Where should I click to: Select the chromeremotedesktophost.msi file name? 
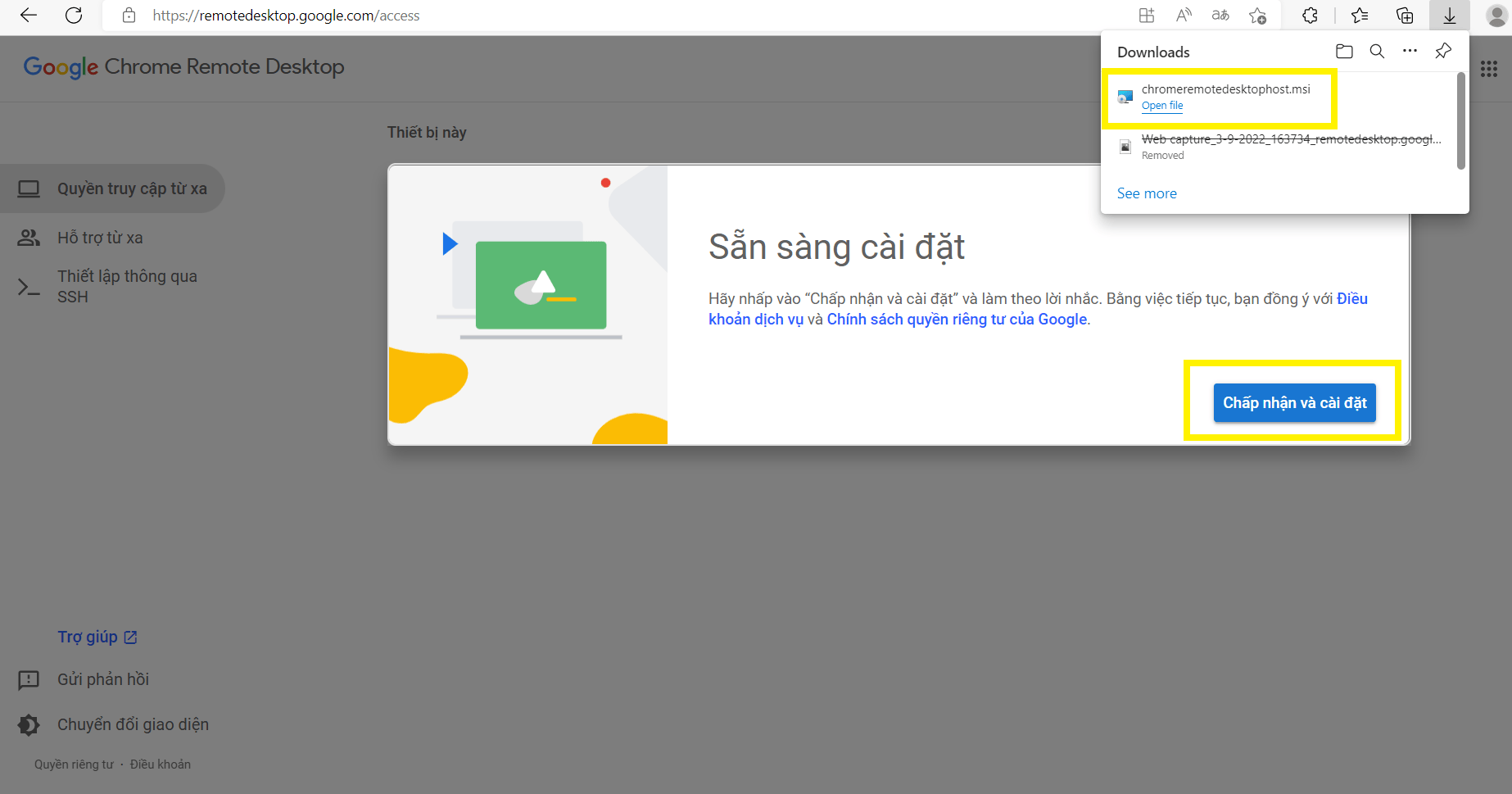point(1226,89)
